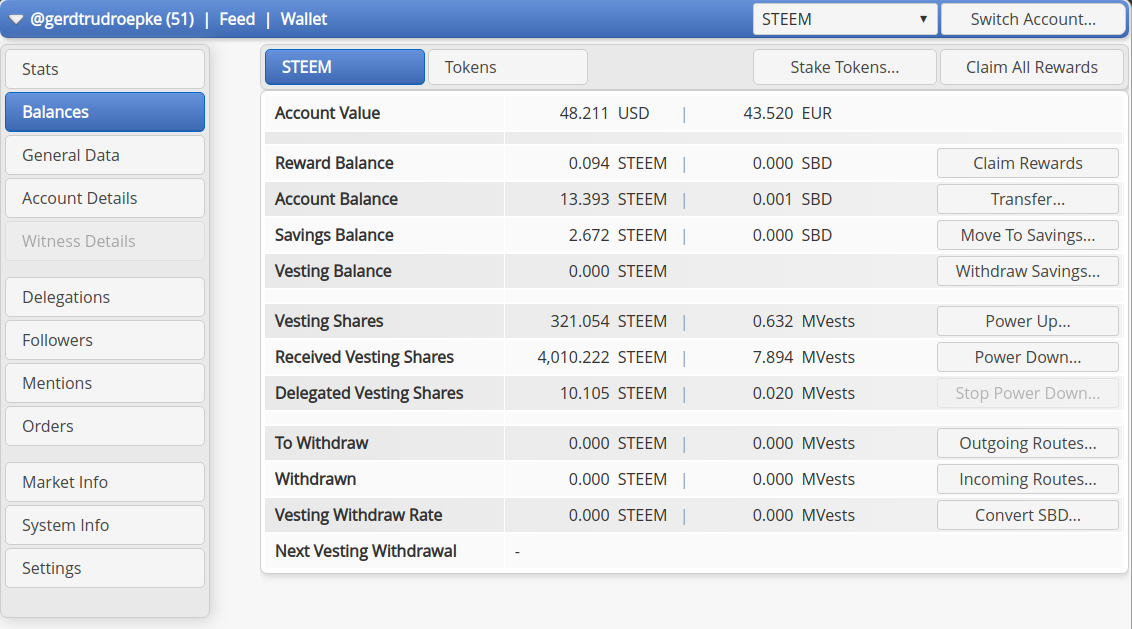
Task: Click Move To Savings button
Action: coord(1027,235)
